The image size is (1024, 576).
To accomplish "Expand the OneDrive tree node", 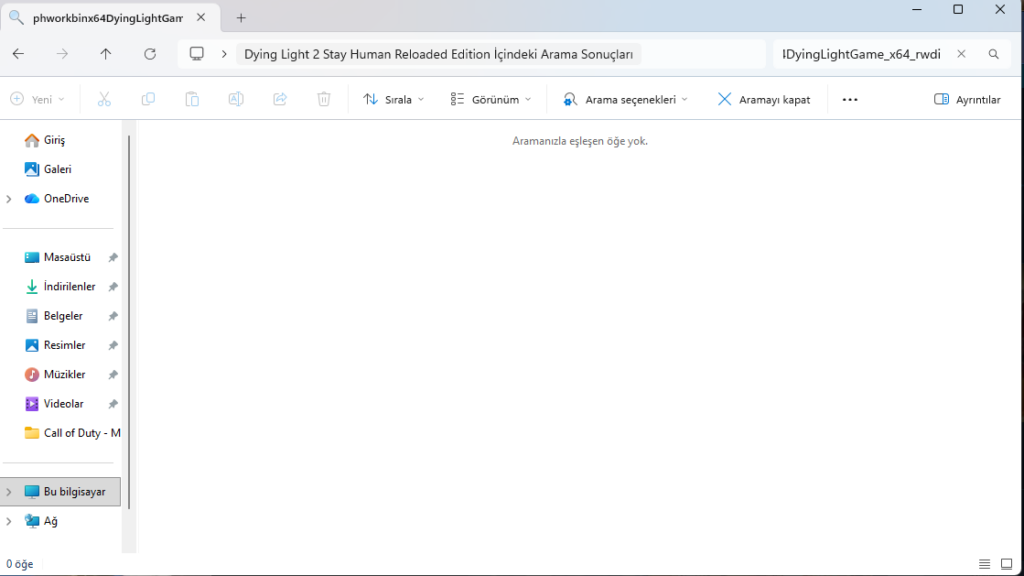I will point(9,199).
